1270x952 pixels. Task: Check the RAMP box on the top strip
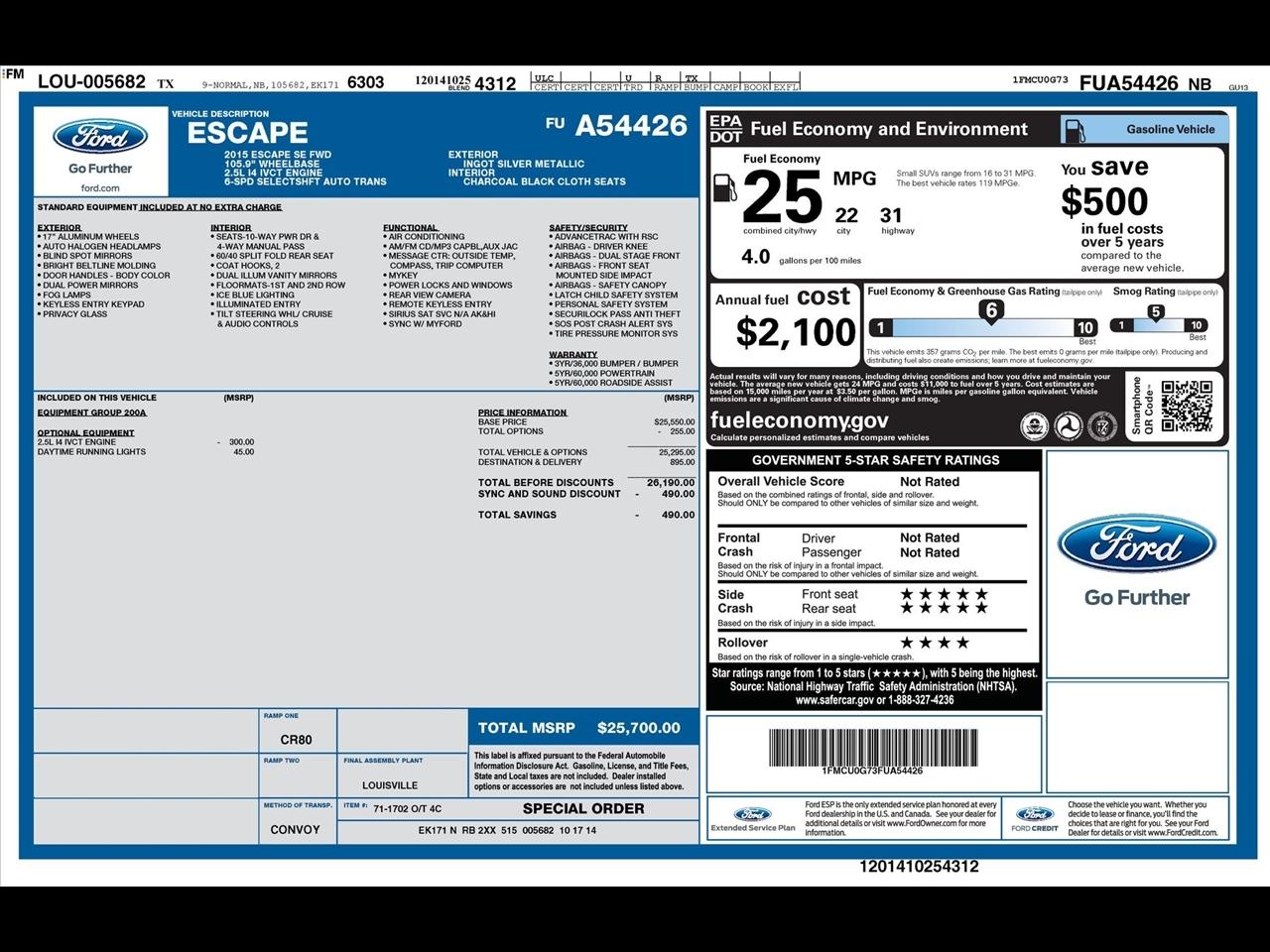pyautogui.click(x=667, y=86)
